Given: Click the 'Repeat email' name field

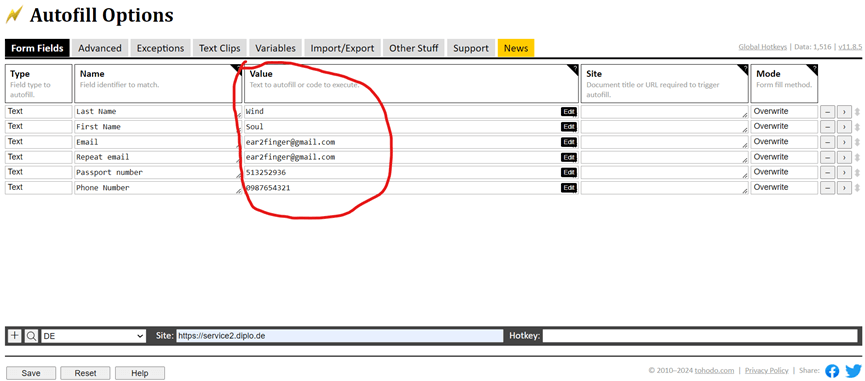Looking at the screenshot, I should (158, 157).
